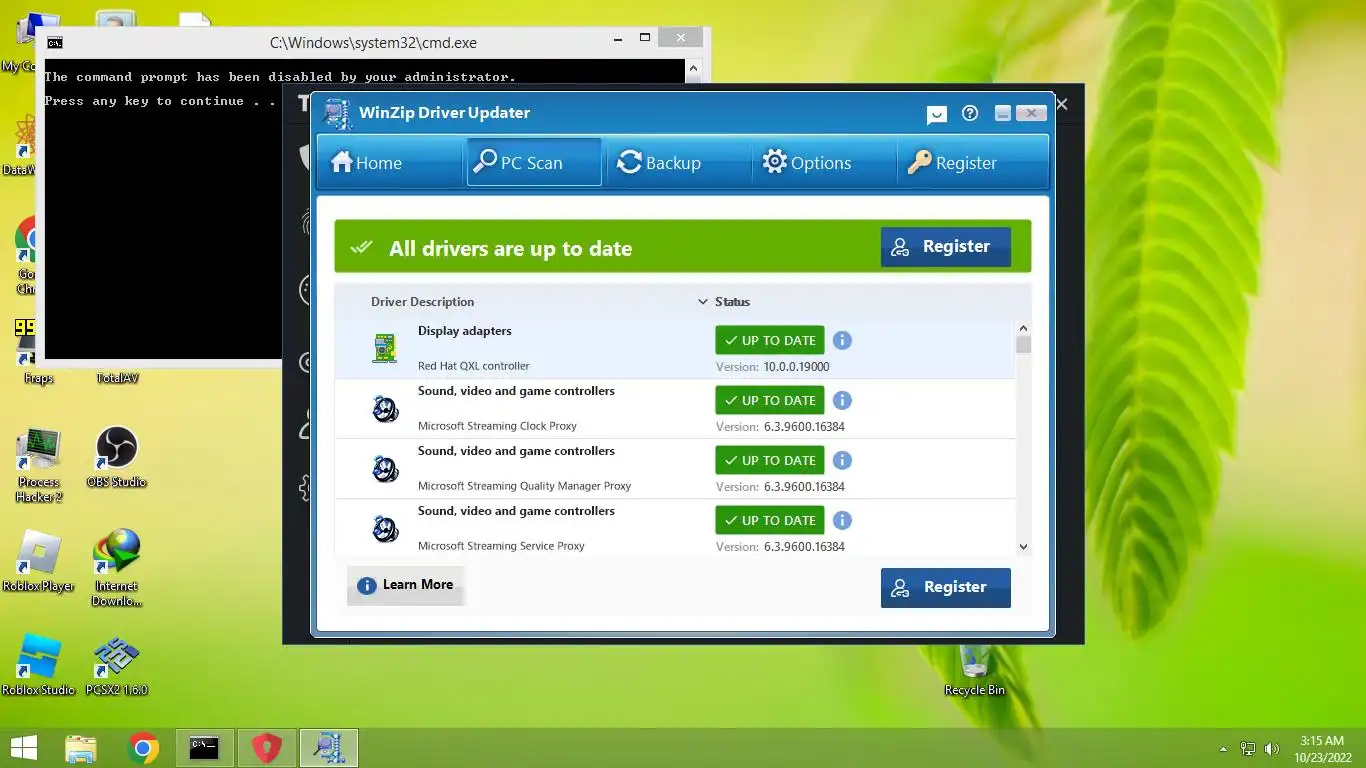Screen dimensions: 1366x768
Task: Select Microsoft Streaming Quality Manager Proxy text
Action: tap(524, 486)
